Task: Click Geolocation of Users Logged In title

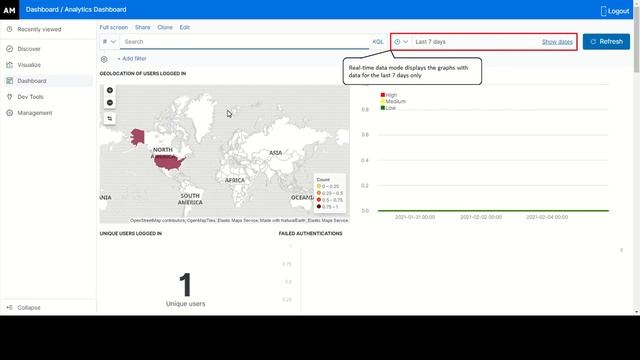Action: click(143, 73)
